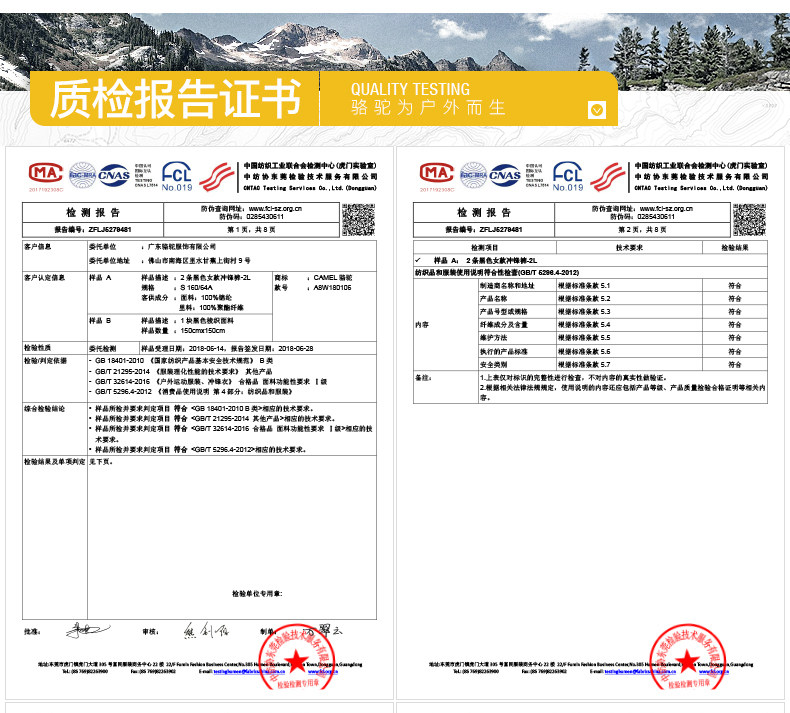The height and width of the screenshot is (713, 790).
Task: Click the QR code on the page 1 report
Action: coord(358,220)
